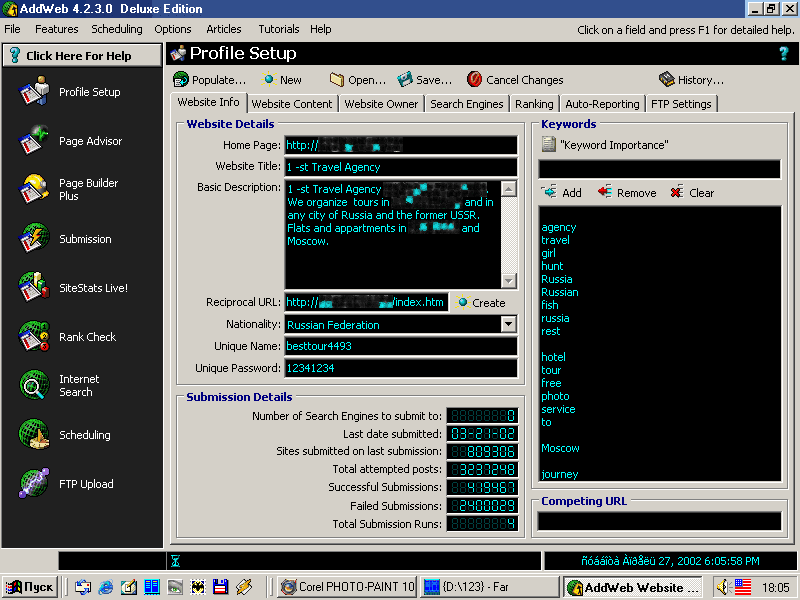Create a New profile
The image size is (800, 600).
282,80
